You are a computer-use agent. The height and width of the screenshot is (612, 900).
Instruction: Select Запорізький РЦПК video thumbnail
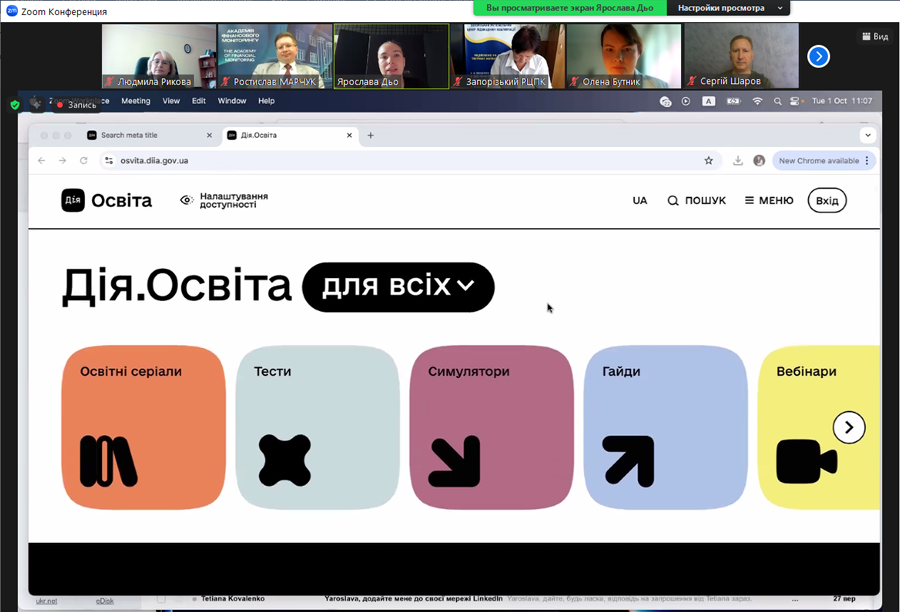508,56
